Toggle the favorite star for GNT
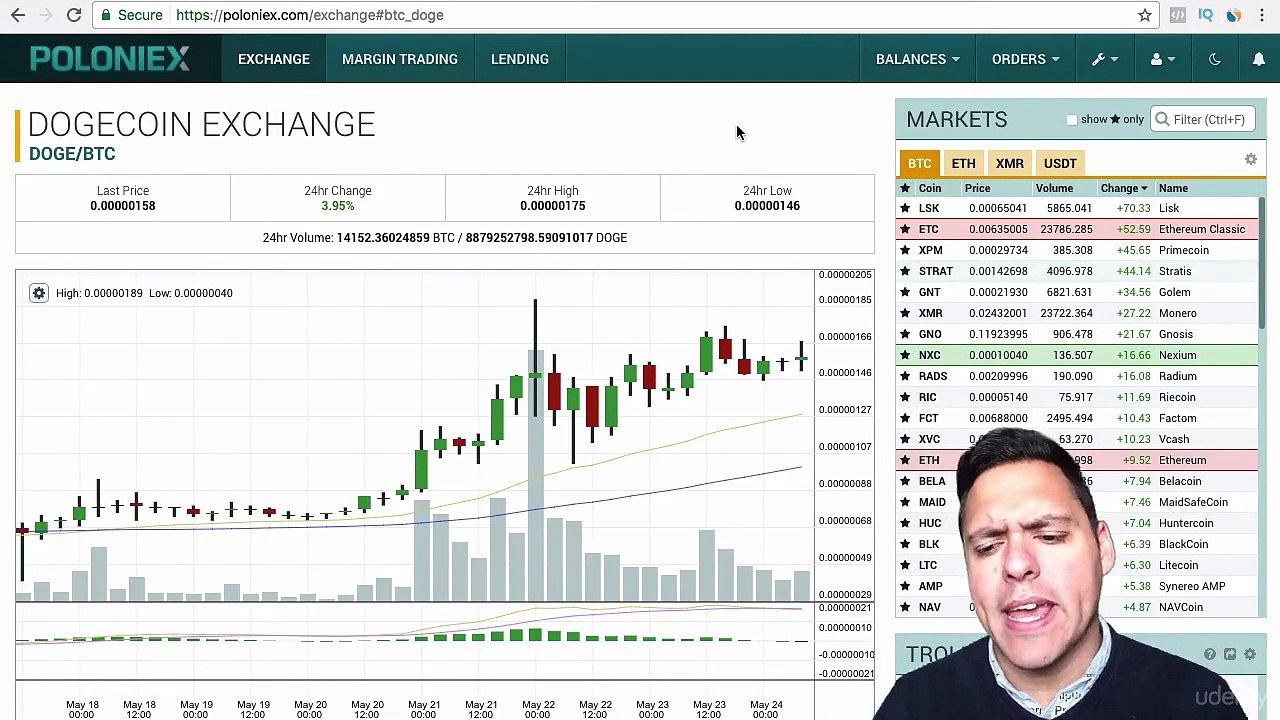Image resolution: width=1280 pixels, height=720 pixels. coord(905,292)
